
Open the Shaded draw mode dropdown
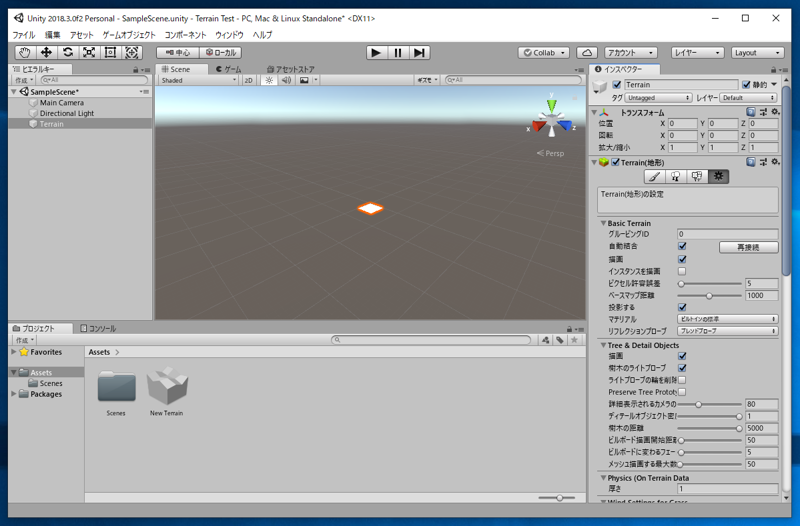click(x=198, y=80)
